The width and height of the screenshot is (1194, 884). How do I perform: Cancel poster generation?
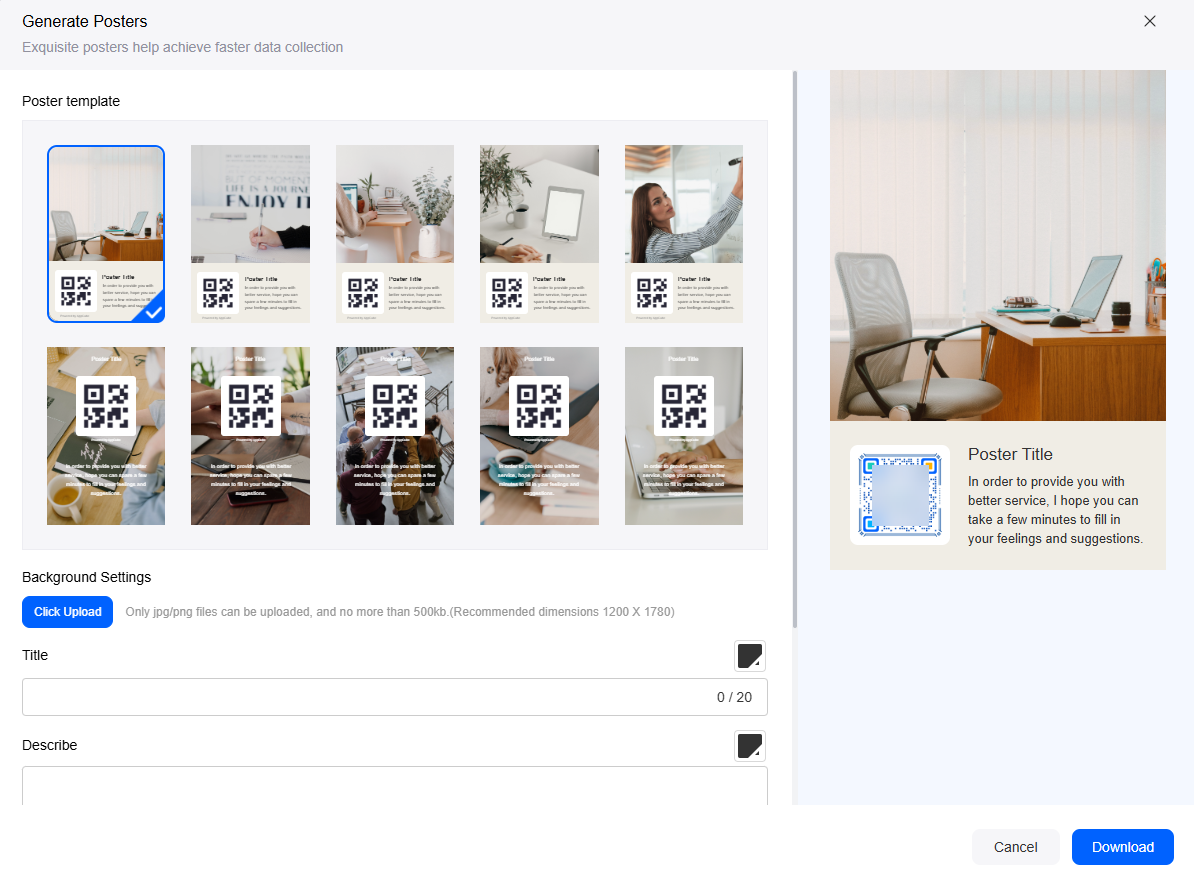(1016, 847)
